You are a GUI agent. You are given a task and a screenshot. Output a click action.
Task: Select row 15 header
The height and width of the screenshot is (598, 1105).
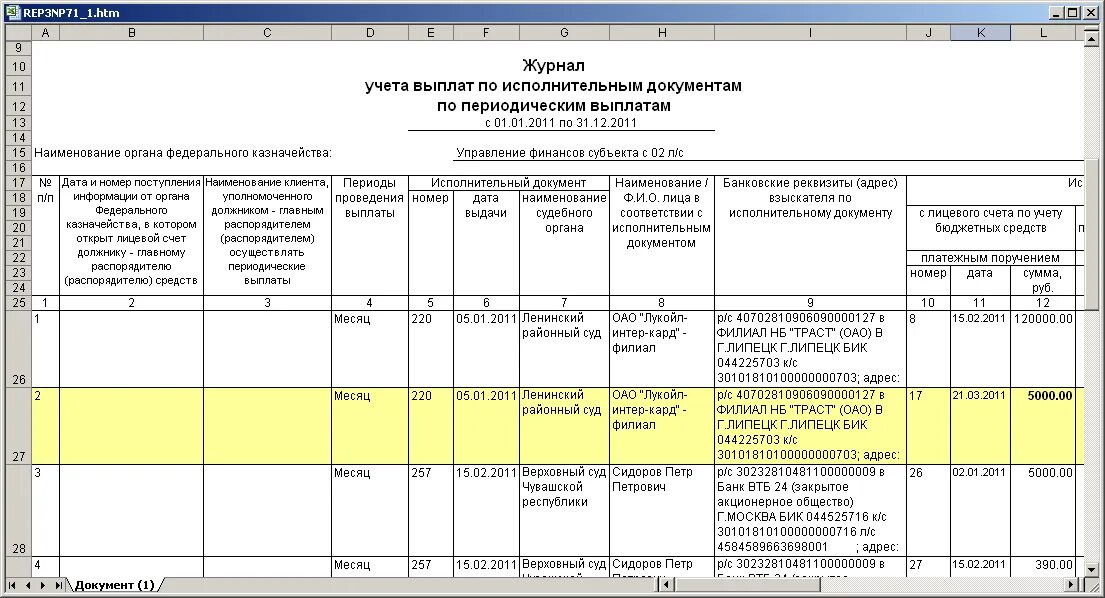coord(18,153)
